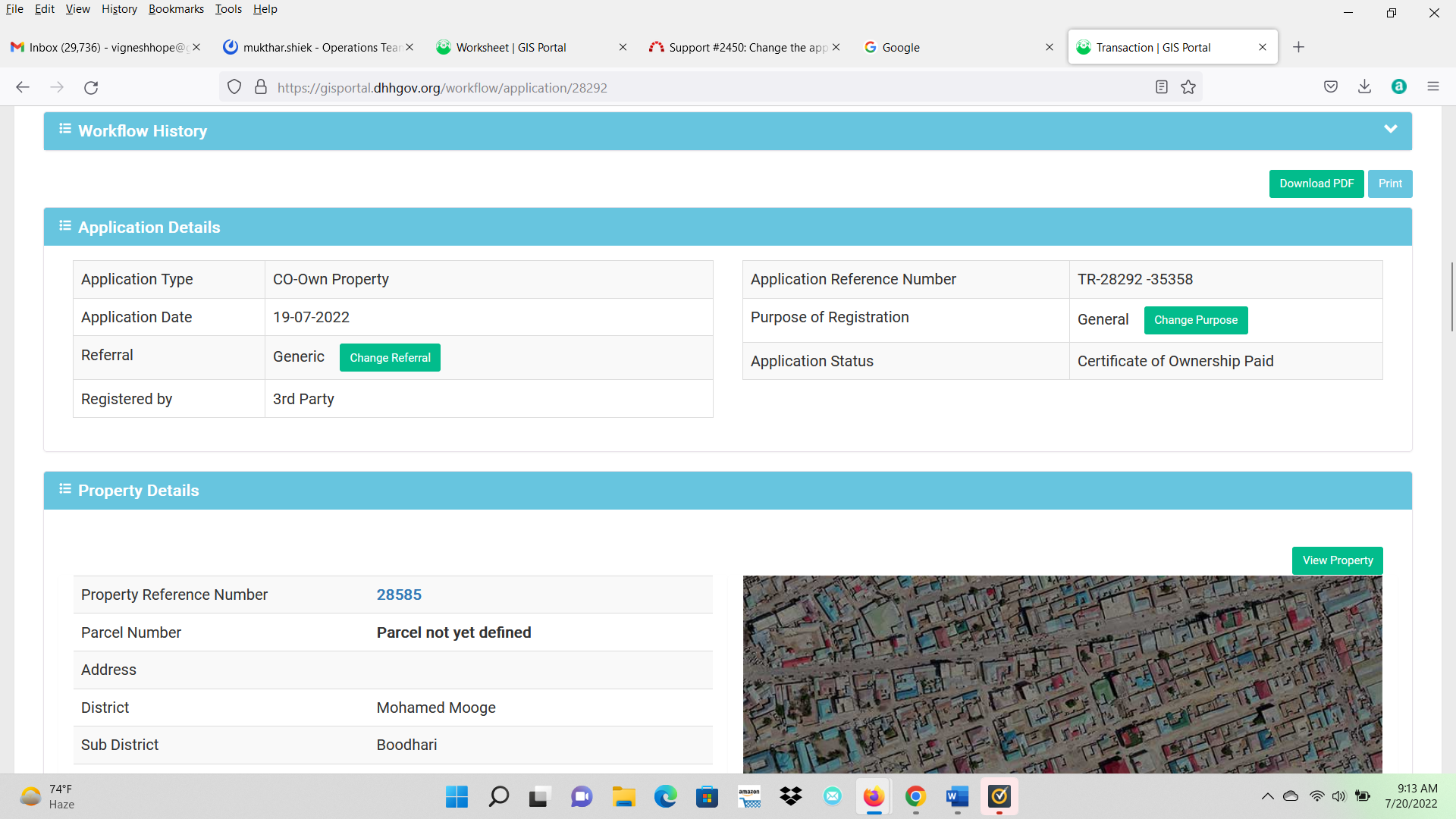
Task: Open a new browser tab
Action: point(1298,47)
